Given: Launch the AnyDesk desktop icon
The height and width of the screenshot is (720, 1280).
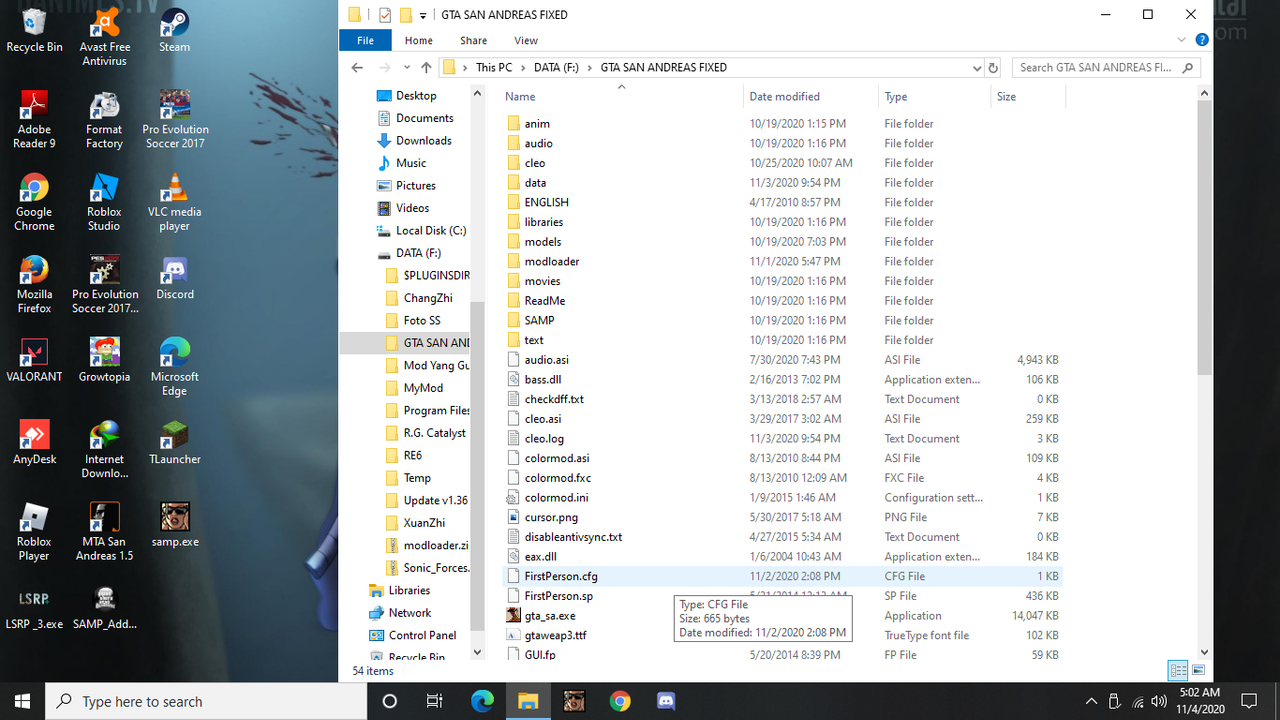Looking at the screenshot, I should coord(34,442).
